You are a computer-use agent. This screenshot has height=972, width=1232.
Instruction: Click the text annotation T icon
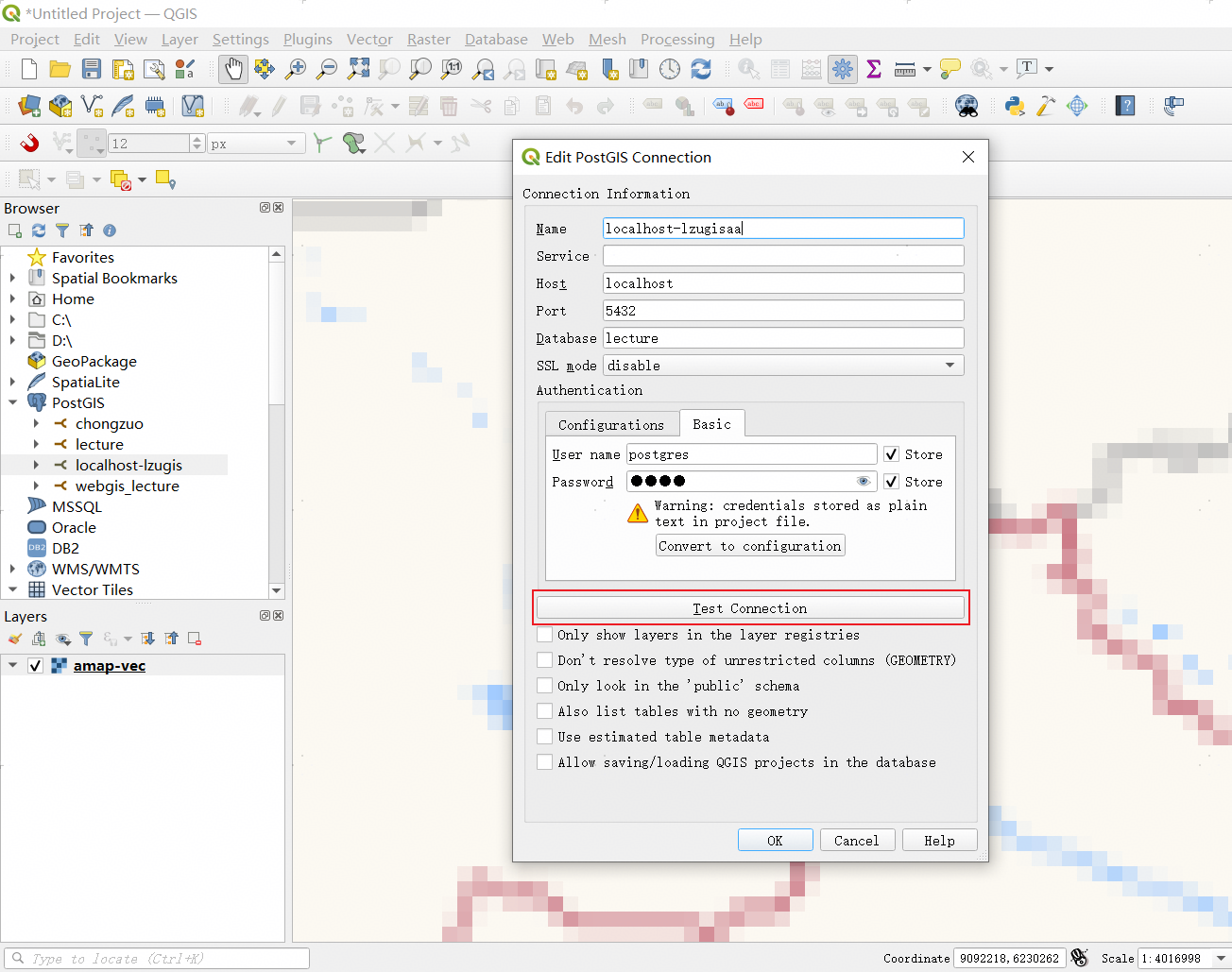point(1027,68)
